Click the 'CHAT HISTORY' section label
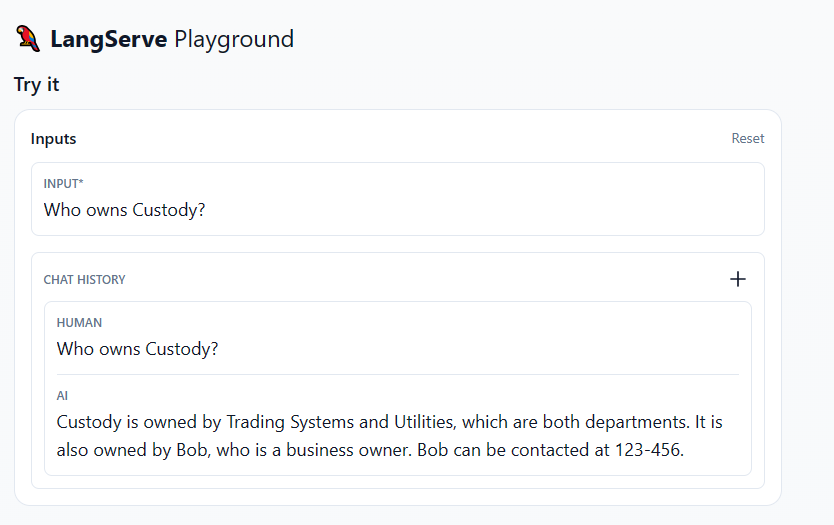 (x=84, y=280)
